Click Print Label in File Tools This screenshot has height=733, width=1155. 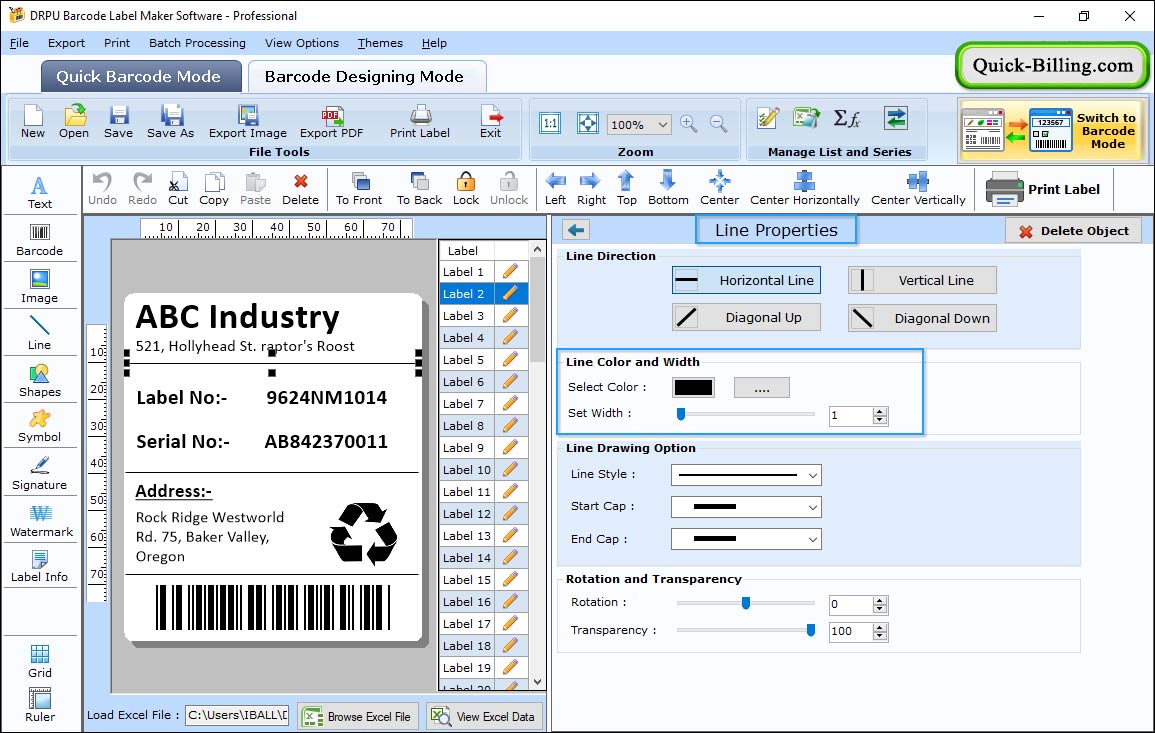420,122
